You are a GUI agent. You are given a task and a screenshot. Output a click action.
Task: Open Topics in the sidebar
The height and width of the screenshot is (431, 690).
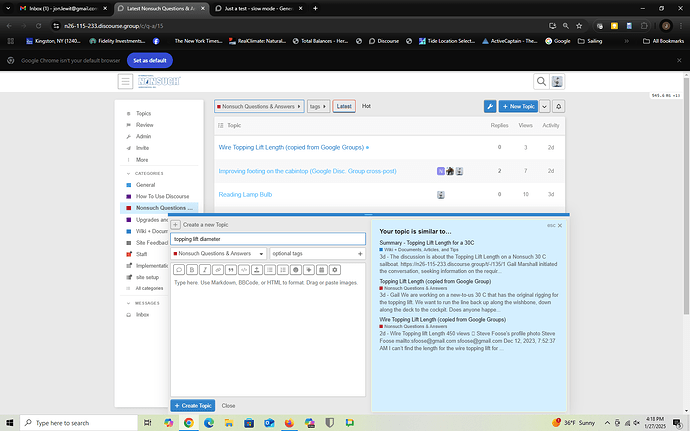click(143, 114)
